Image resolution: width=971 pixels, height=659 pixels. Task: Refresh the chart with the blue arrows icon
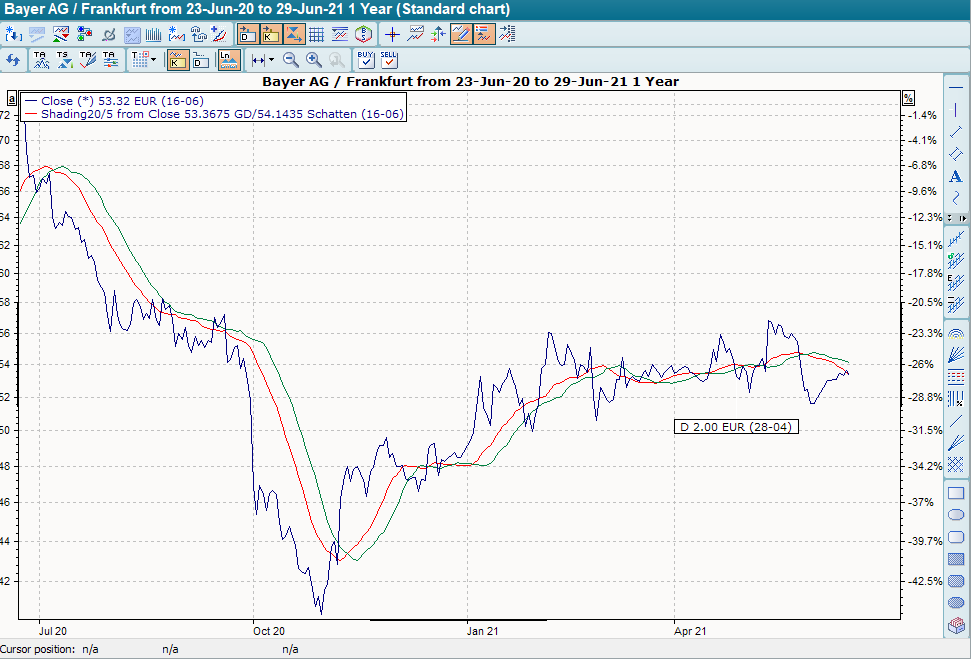pos(12,59)
